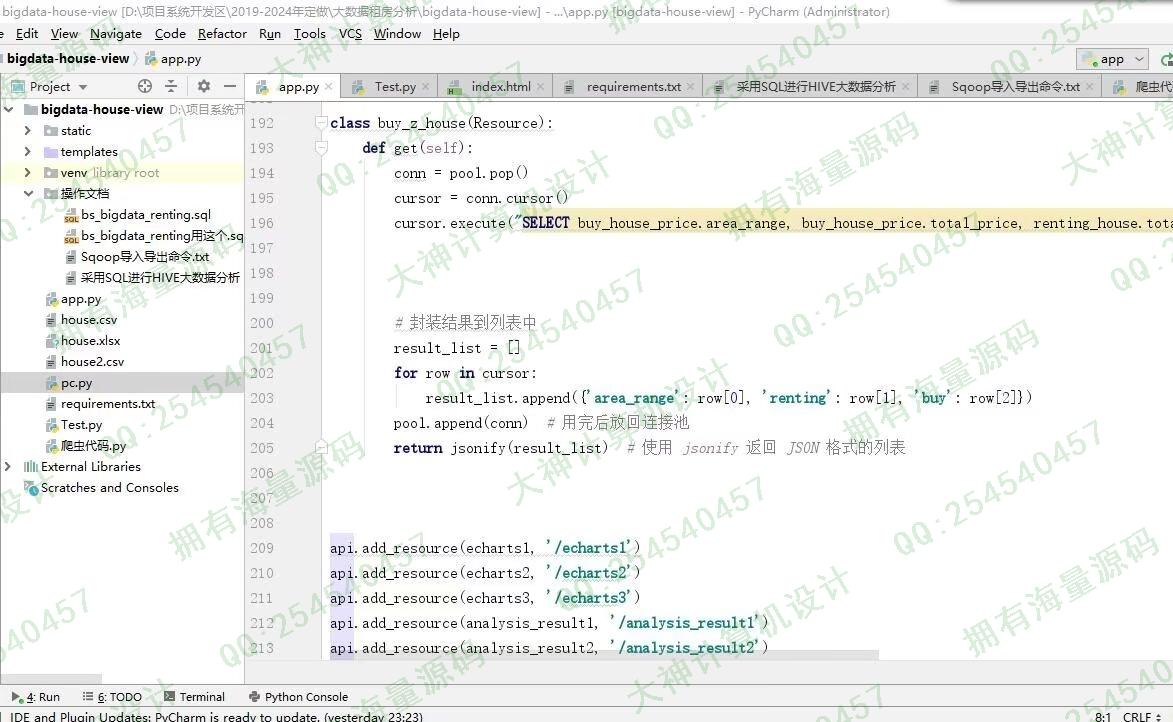Viewport: 1173px width, 722px height.
Task: Close the 采用SQL进行HIVE大数据分析 tab
Action: point(905,87)
